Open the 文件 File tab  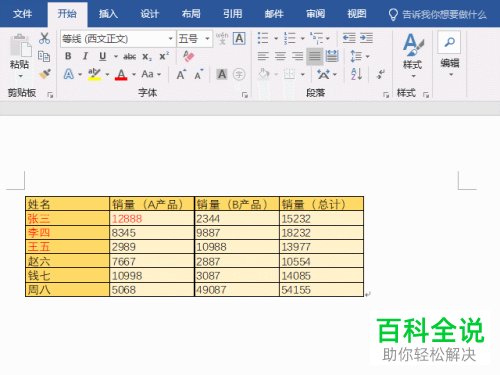tap(22, 14)
